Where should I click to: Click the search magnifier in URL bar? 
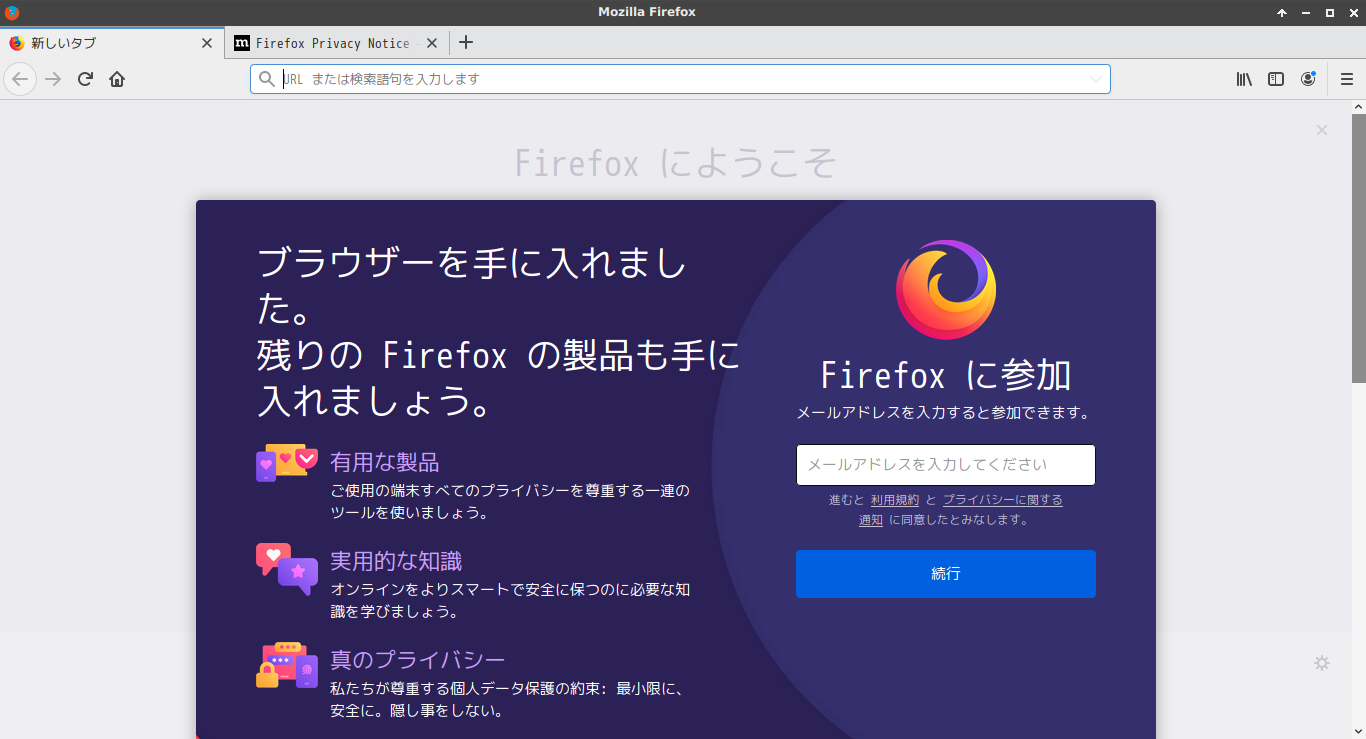pos(266,79)
